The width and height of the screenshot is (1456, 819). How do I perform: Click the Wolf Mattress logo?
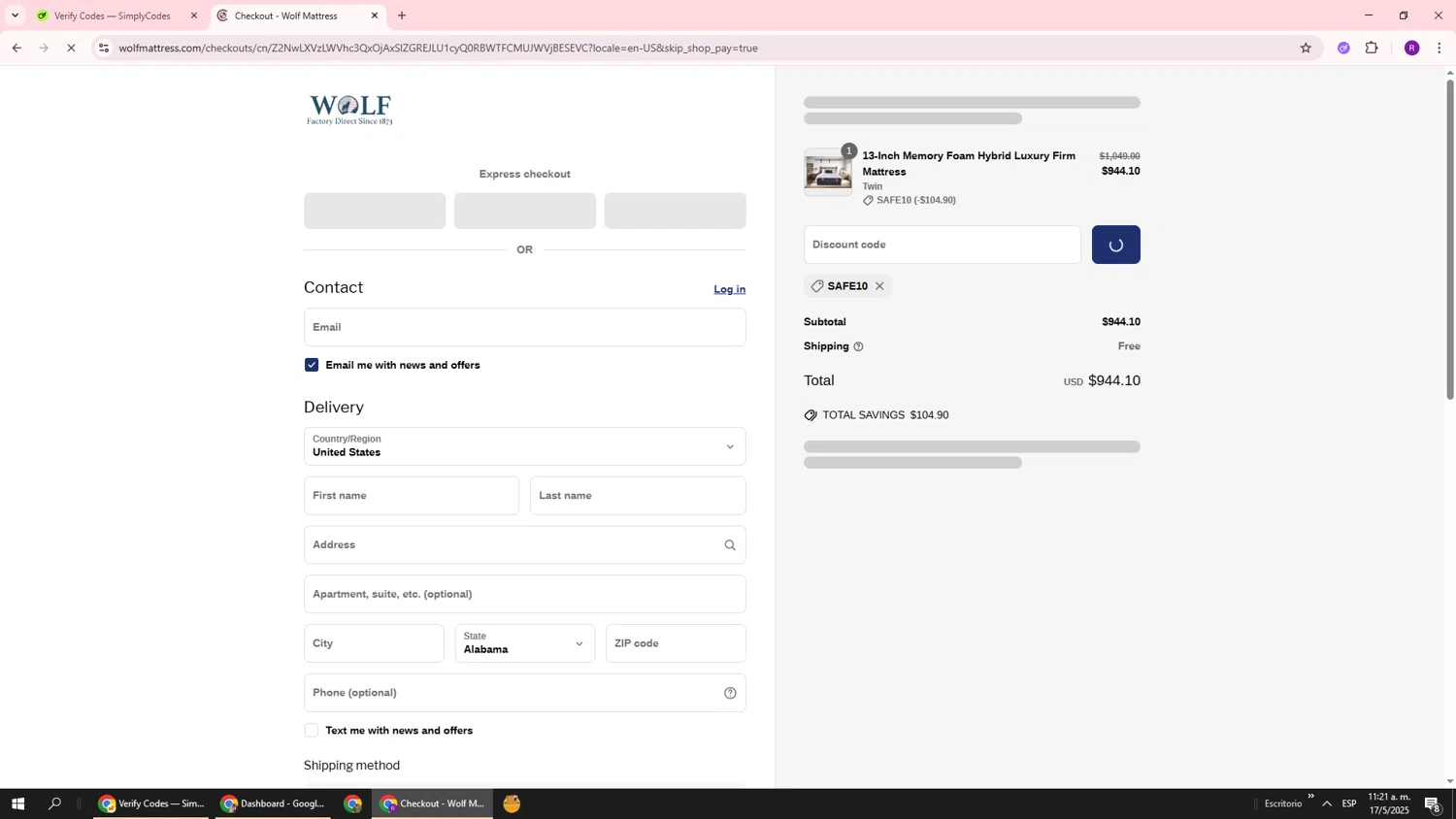349,110
